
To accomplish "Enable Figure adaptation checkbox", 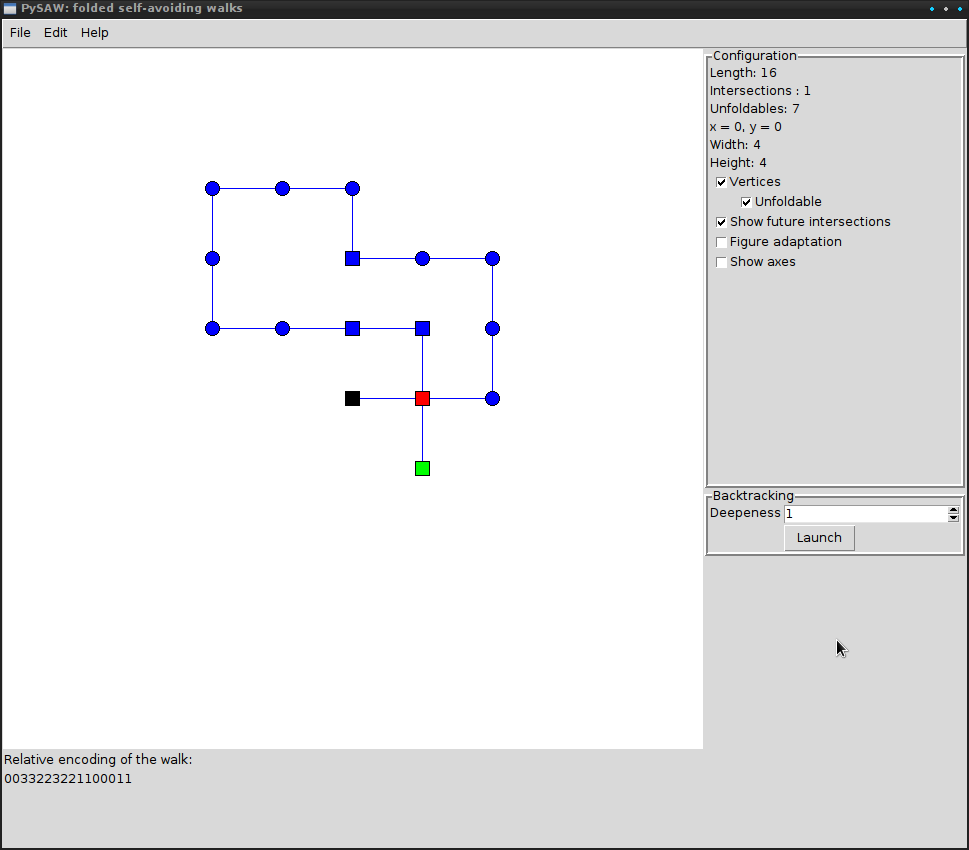I will (722, 242).
